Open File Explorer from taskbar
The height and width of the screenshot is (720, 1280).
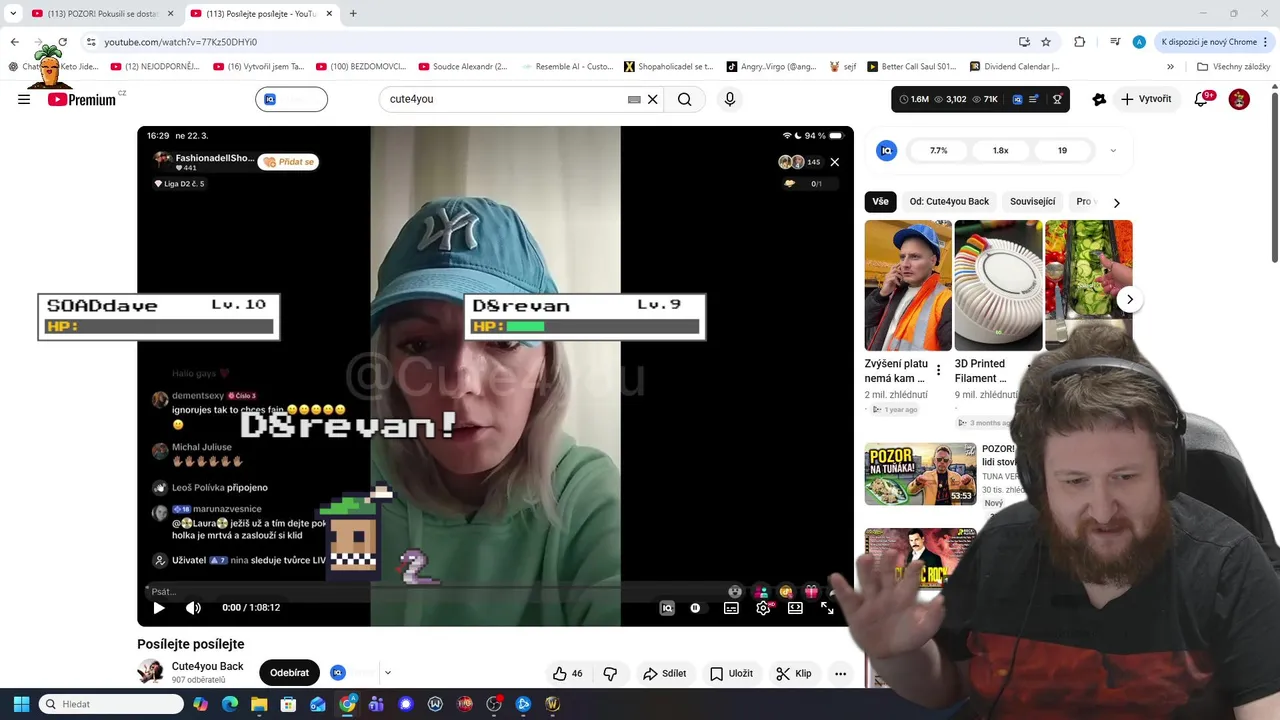[259, 704]
